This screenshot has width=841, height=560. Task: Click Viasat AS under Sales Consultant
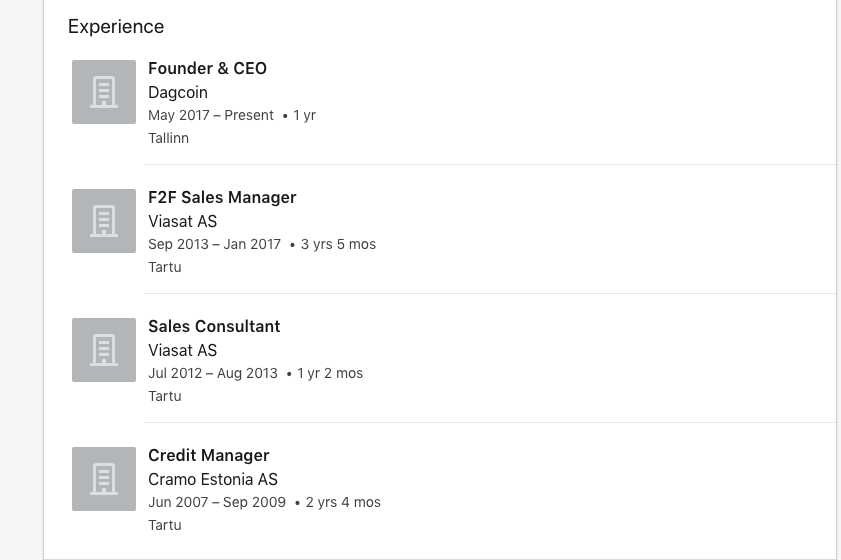point(182,350)
